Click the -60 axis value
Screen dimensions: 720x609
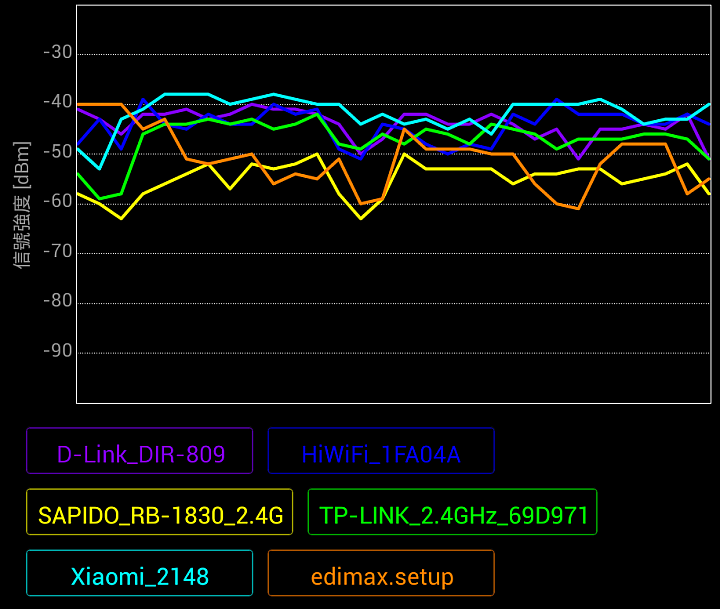pos(58,201)
